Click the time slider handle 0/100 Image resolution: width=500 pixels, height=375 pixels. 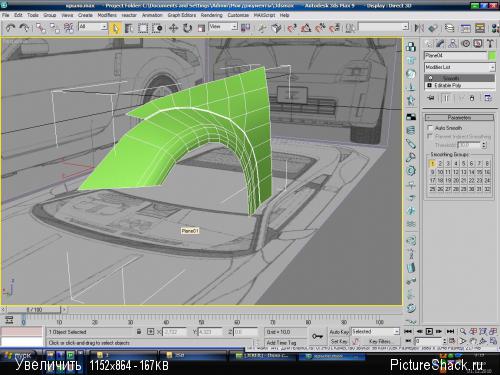tap(35, 310)
